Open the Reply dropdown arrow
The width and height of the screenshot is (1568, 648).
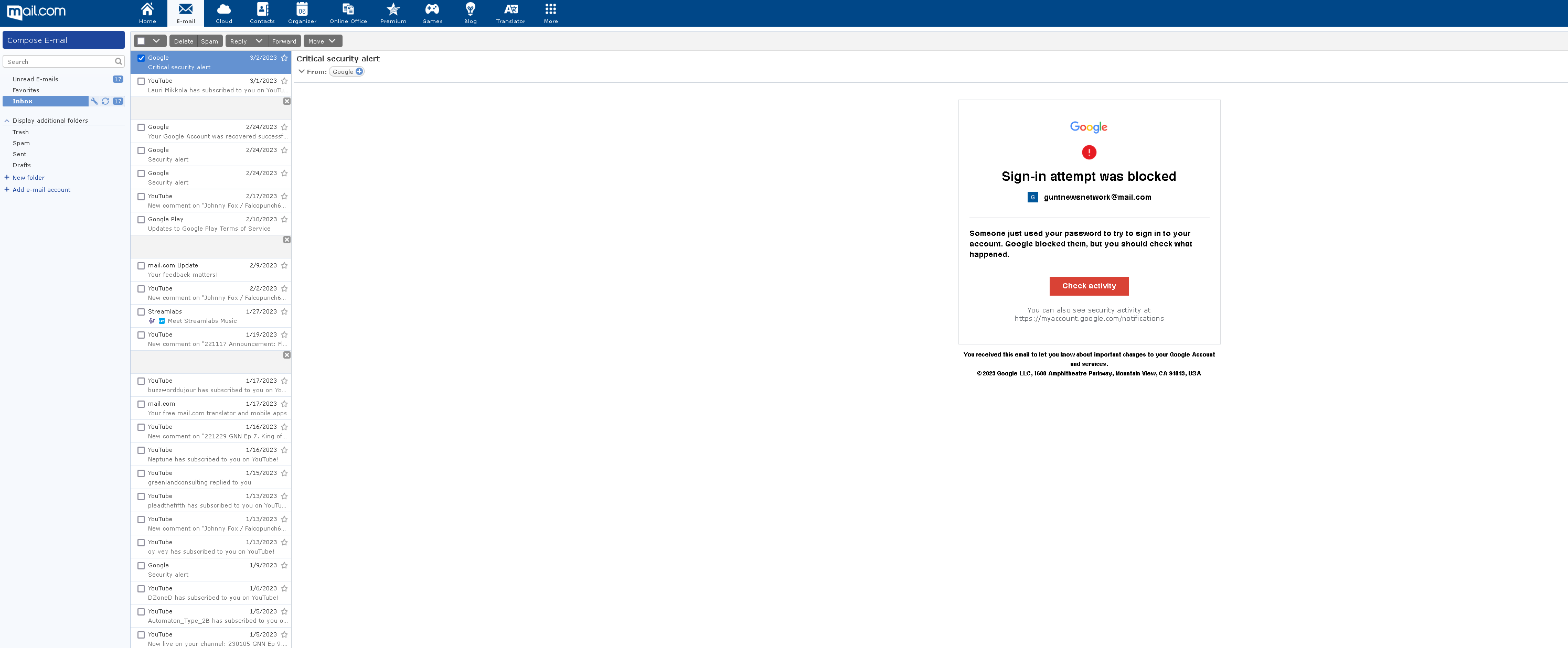coord(259,41)
